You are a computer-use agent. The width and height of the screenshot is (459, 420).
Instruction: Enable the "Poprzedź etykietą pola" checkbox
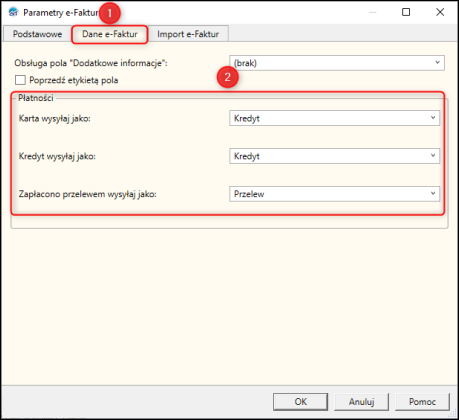click(x=20, y=80)
